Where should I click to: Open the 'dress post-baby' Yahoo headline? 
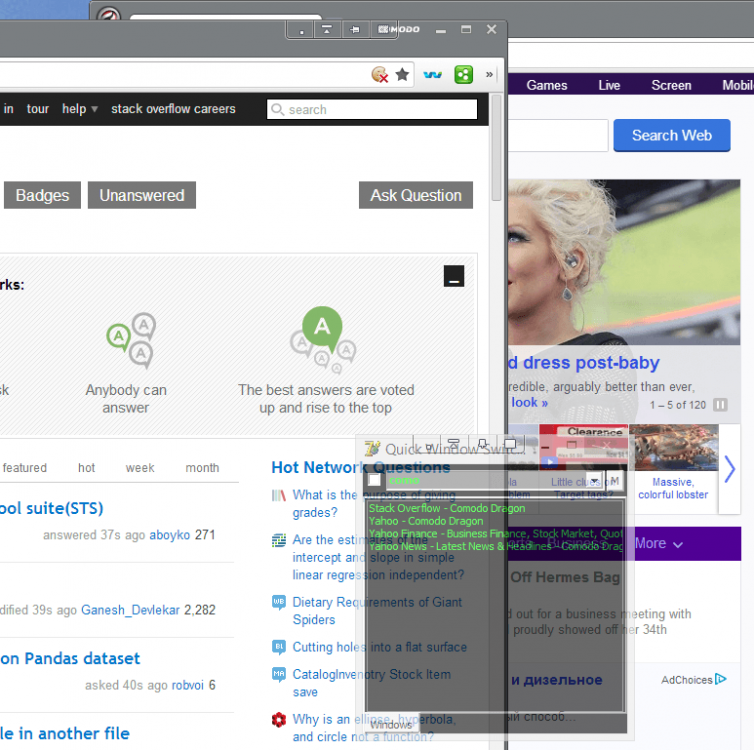584,362
